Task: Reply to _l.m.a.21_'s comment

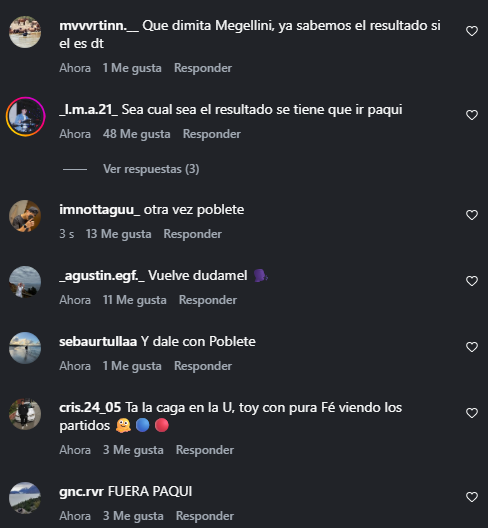Action: 212,134
